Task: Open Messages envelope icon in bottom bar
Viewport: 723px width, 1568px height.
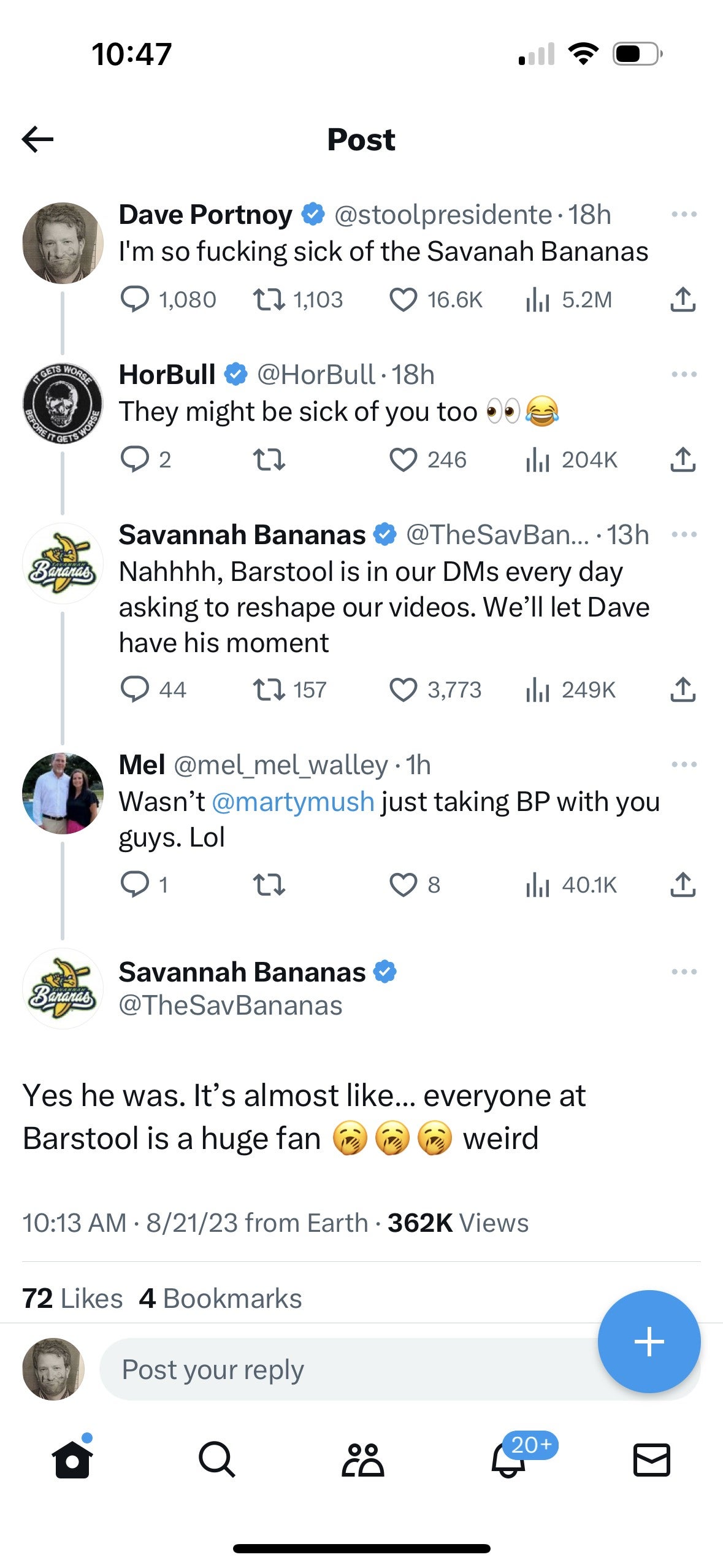Action: (x=651, y=1459)
